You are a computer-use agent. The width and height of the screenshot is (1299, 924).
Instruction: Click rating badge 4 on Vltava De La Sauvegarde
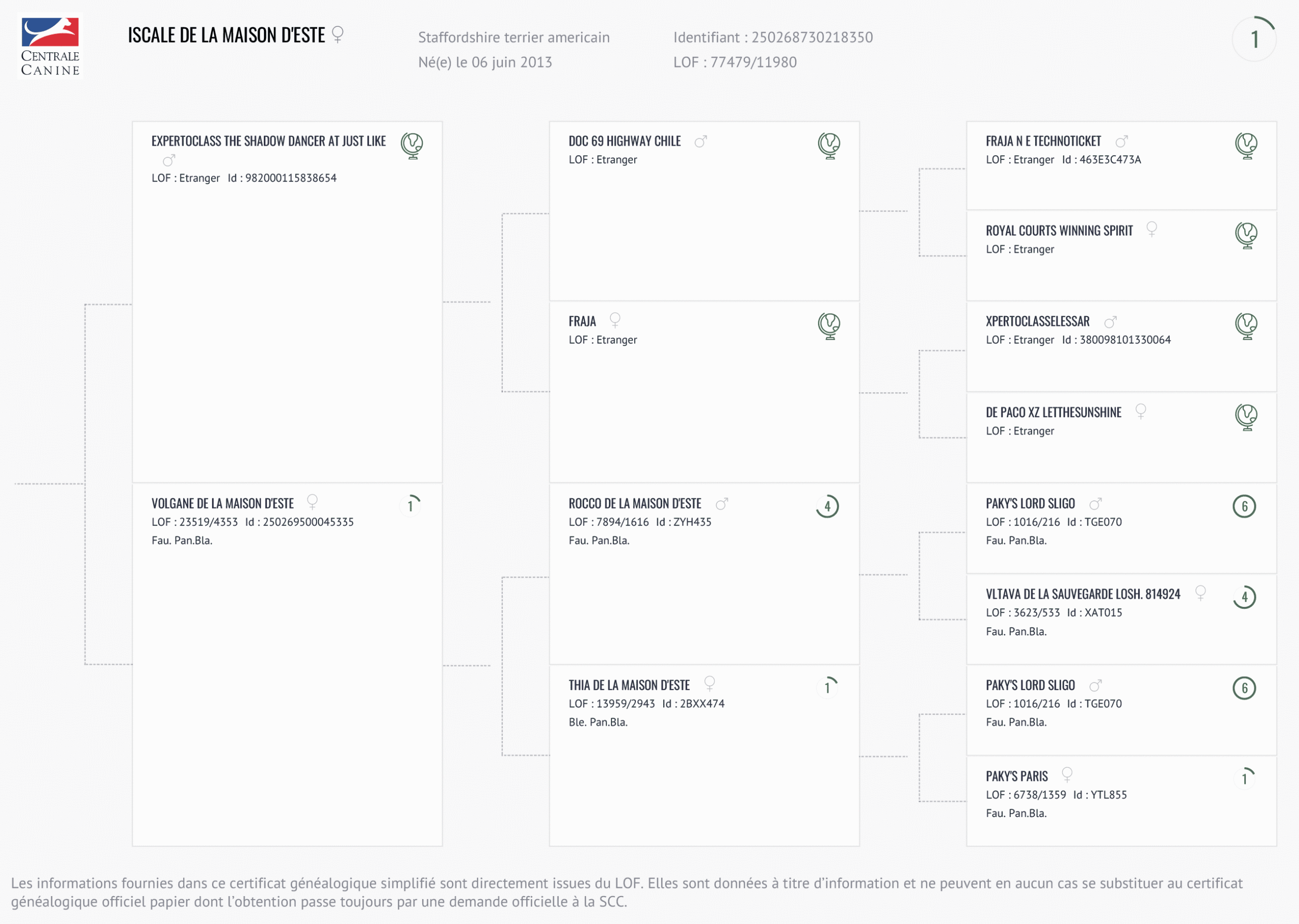1244,597
